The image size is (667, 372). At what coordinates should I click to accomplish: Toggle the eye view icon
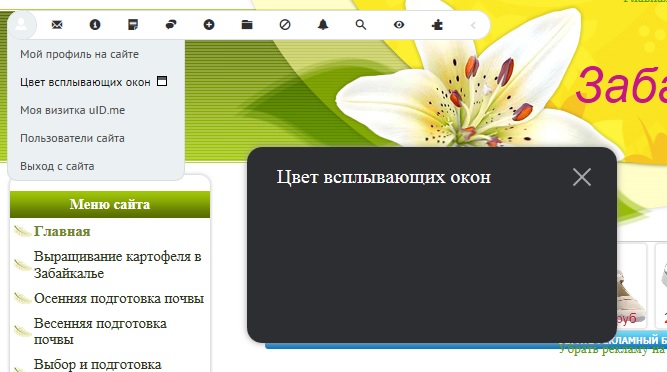click(x=399, y=25)
